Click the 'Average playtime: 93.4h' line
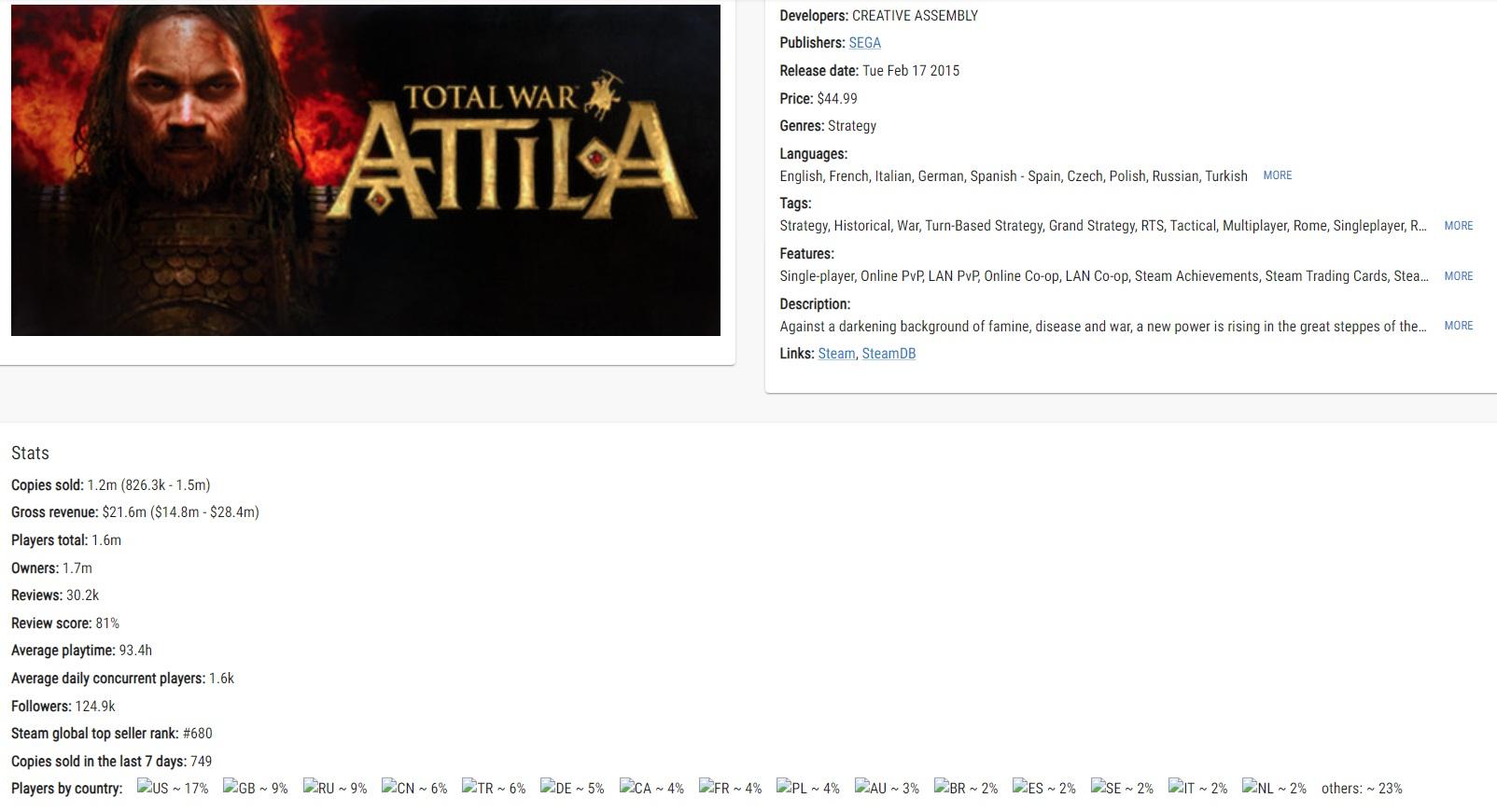Image resolution: width=1497 pixels, height=812 pixels. pyautogui.click(x=81, y=651)
